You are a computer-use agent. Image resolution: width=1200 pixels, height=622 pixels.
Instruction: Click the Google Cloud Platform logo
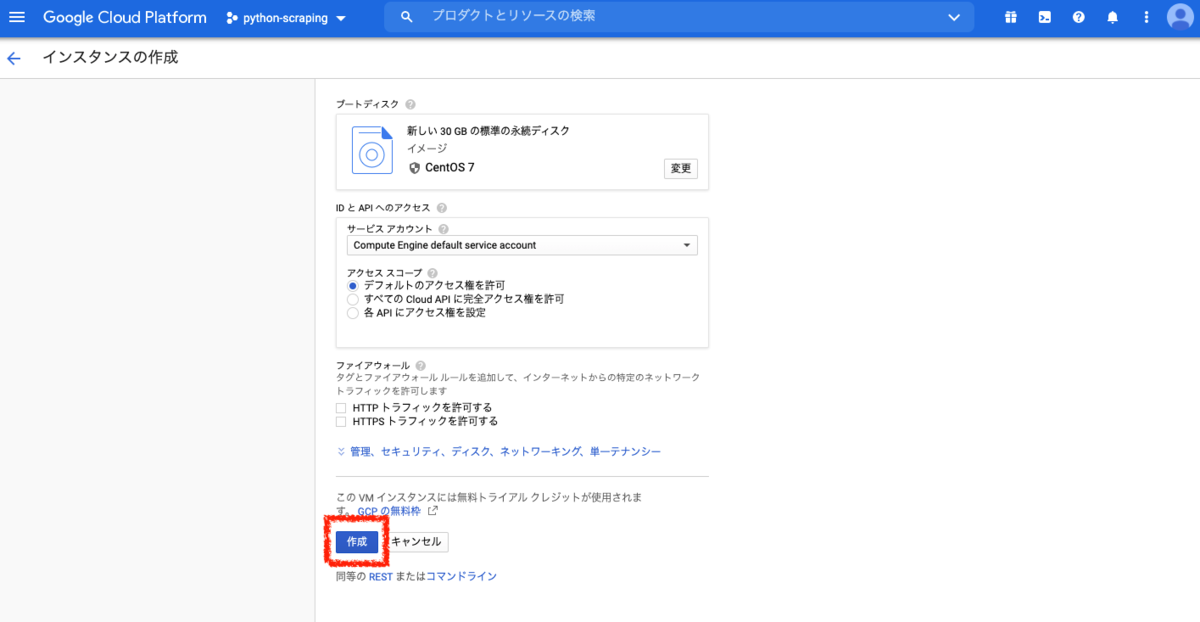pyautogui.click(x=124, y=16)
